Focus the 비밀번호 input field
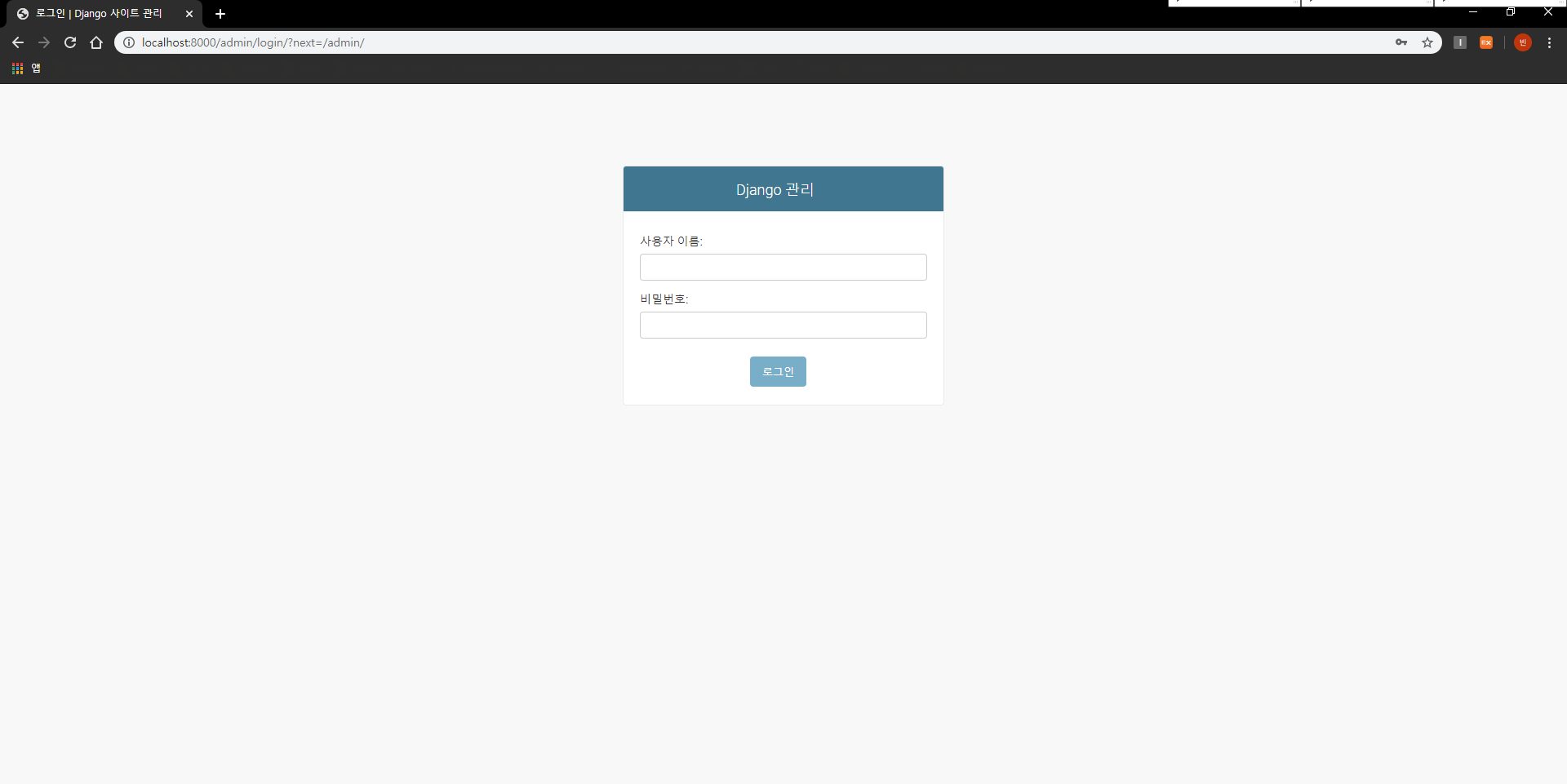The width and height of the screenshot is (1567, 784). tap(783, 325)
